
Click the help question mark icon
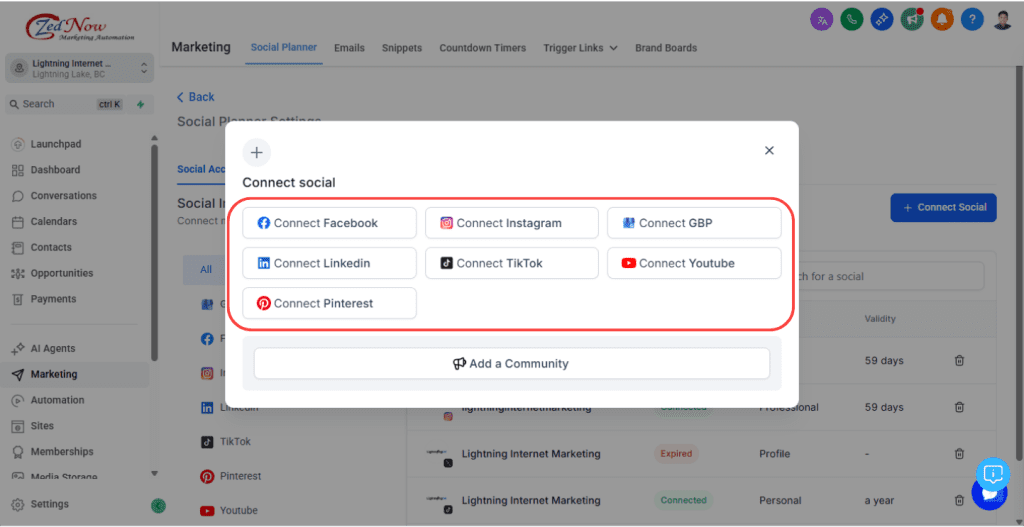[x=972, y=19]
